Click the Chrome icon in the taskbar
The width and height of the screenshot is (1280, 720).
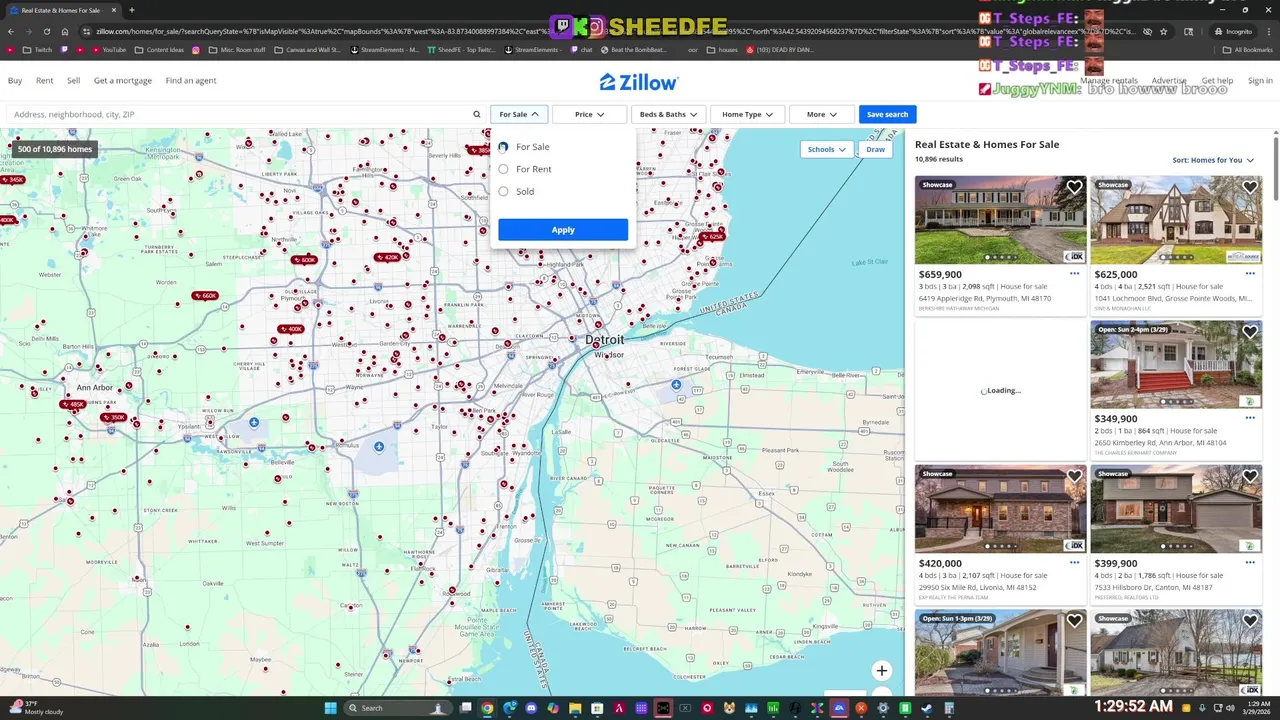[487, 708]
